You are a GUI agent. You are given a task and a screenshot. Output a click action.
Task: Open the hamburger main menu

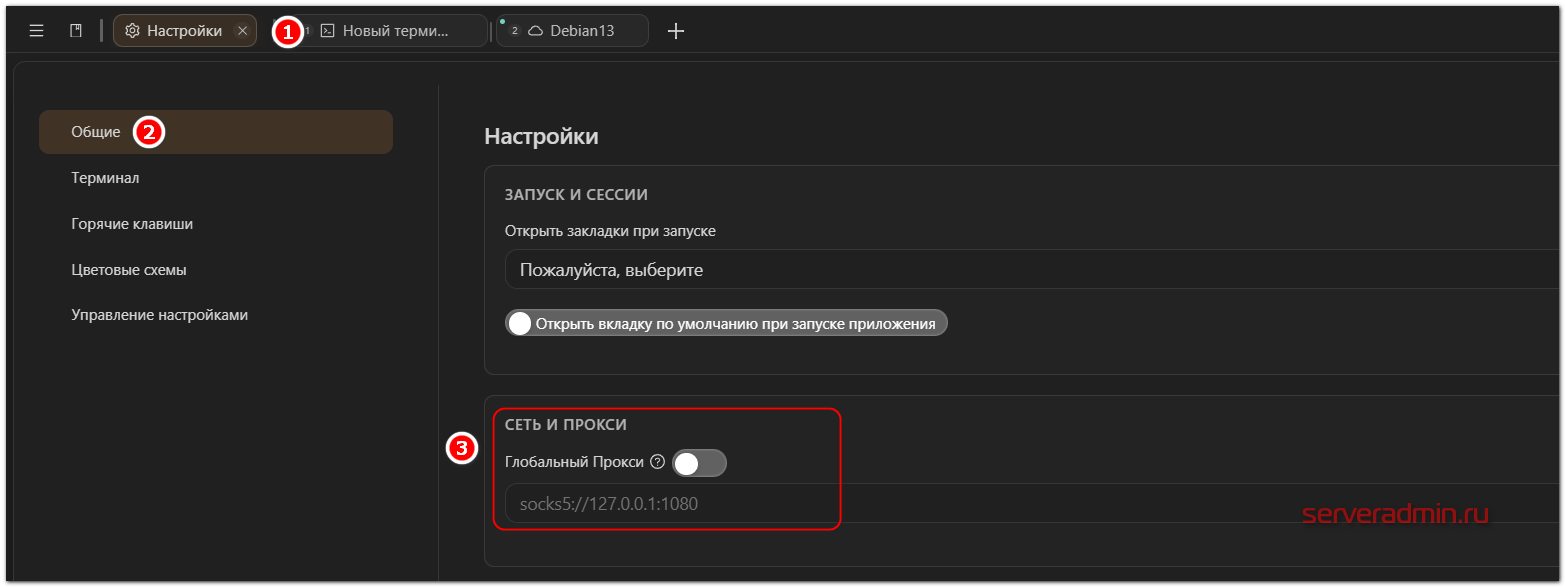36,31
